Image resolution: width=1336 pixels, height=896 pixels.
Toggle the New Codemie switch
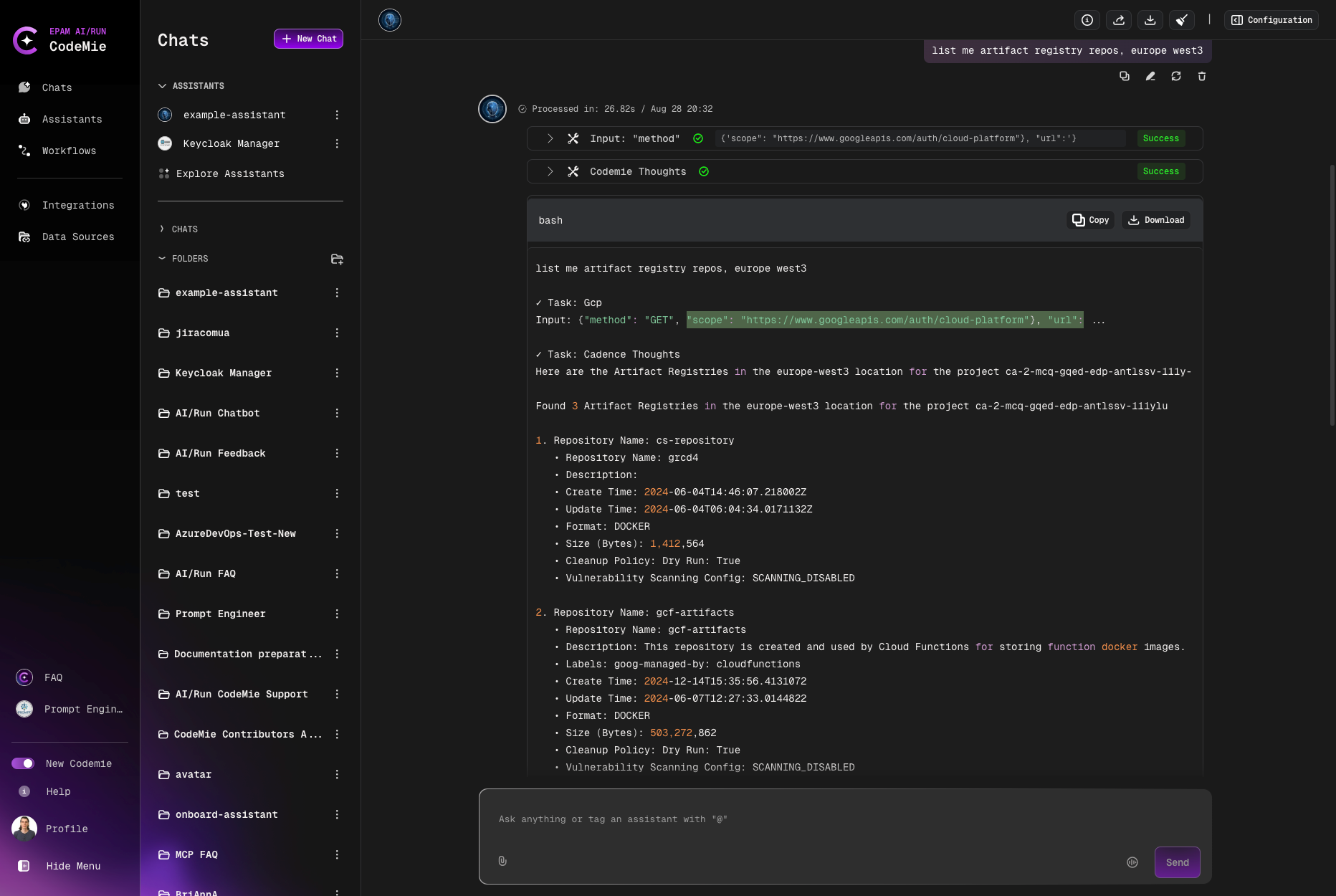coord(23,763)
